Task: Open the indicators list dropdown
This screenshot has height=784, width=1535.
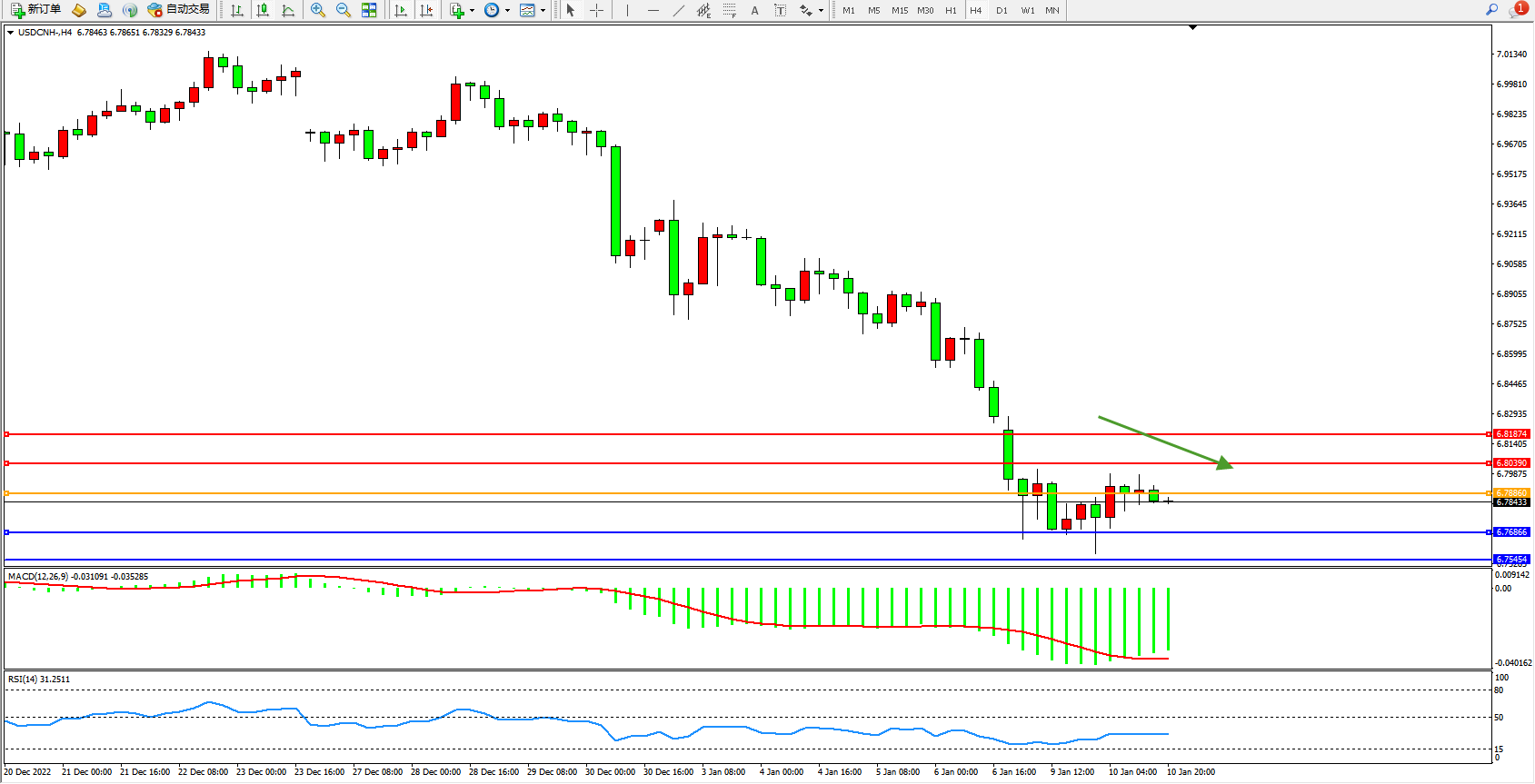Action: [x=472, y=11]
